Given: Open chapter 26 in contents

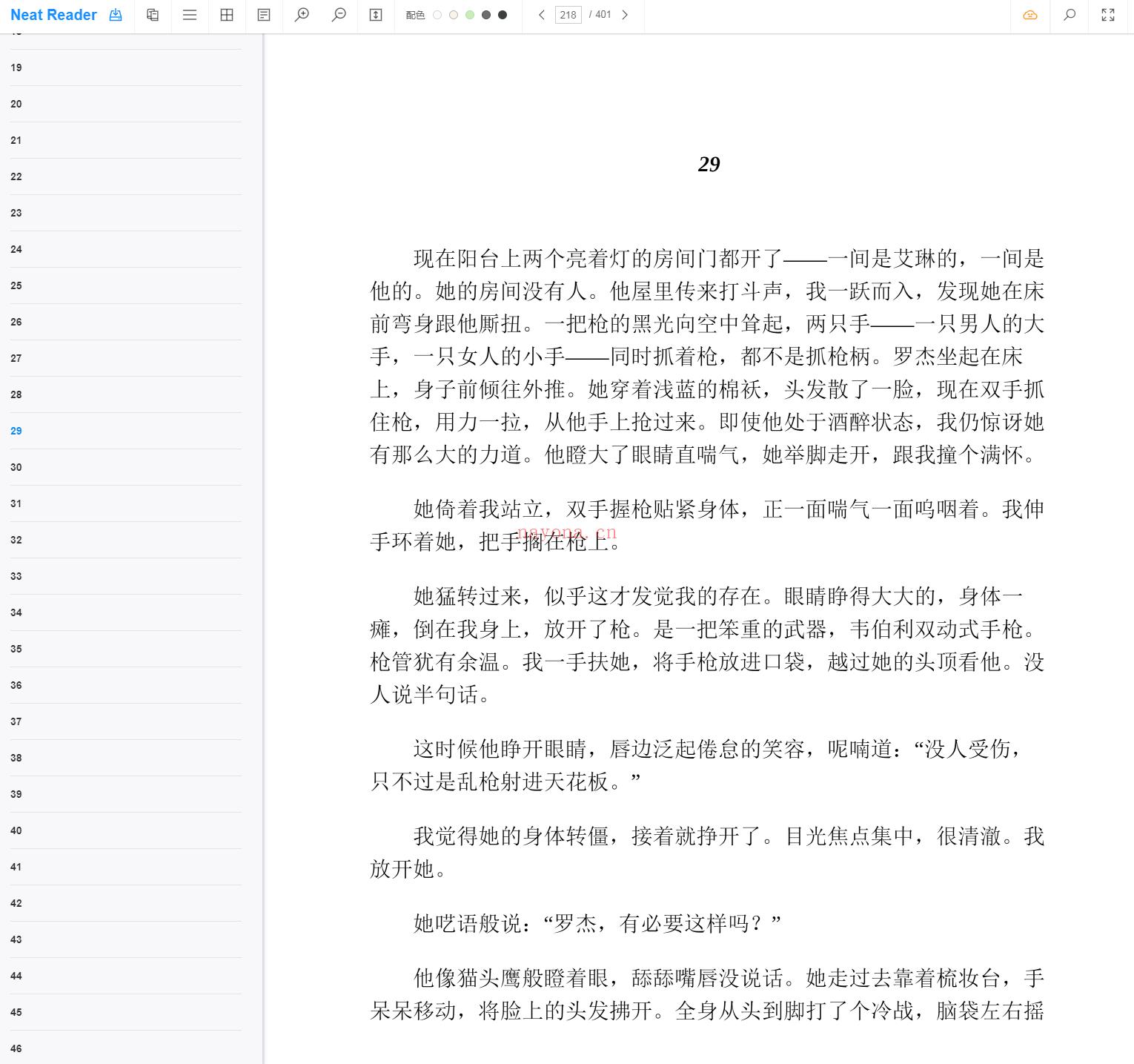Looking at the screenshot, I should tap(126, 322).
